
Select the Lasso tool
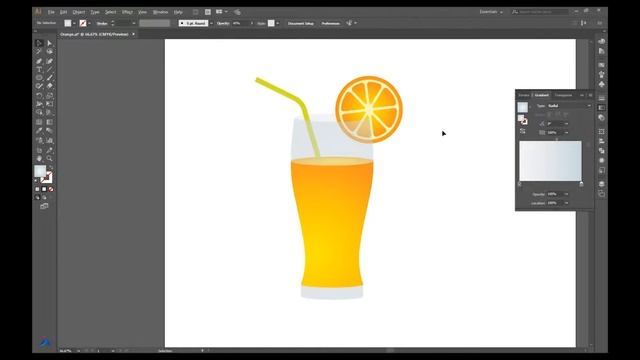point(49,52)
